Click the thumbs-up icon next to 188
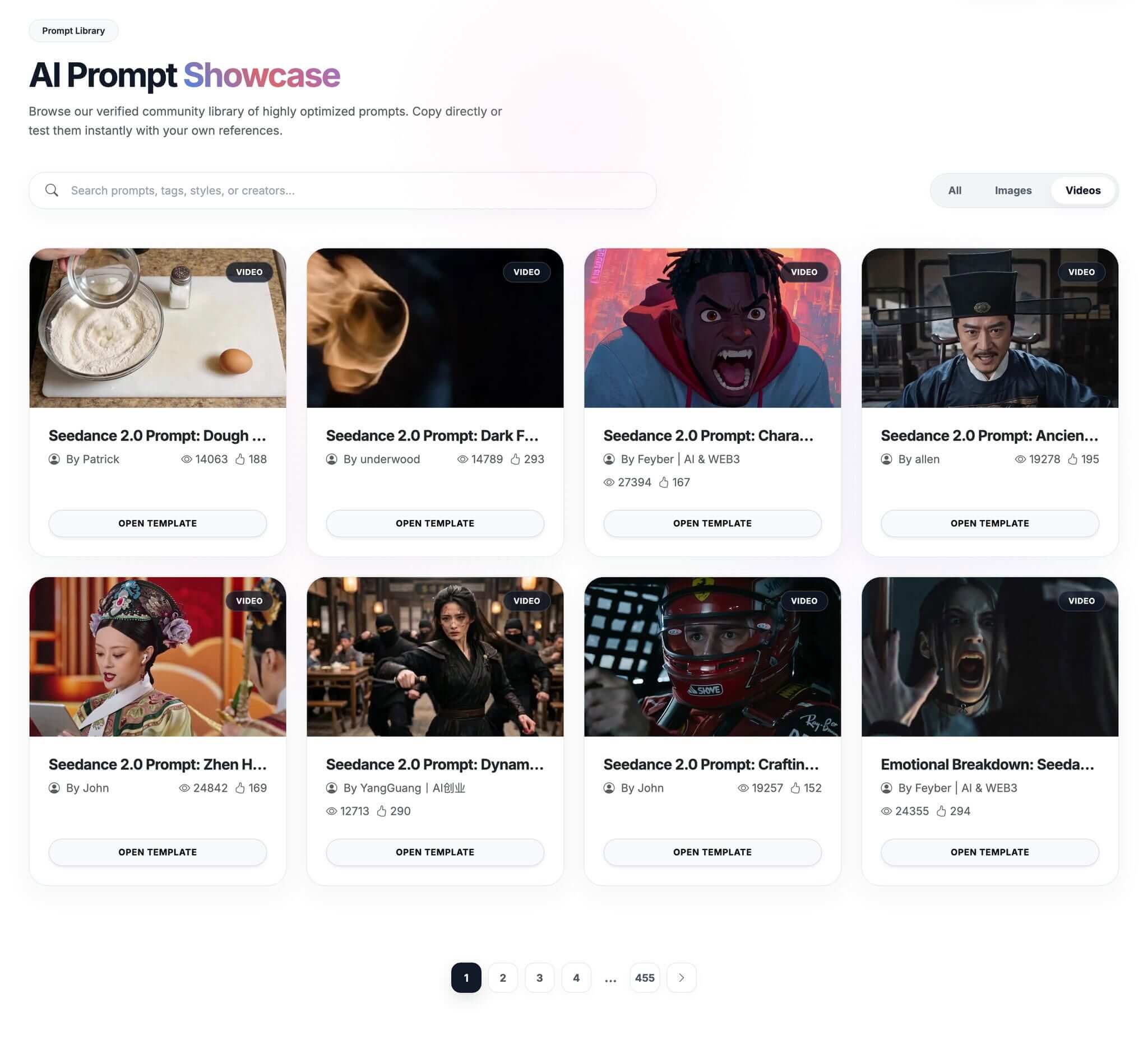Image resolution: width=1148 pixels, height=1063 pixels. 240,459
